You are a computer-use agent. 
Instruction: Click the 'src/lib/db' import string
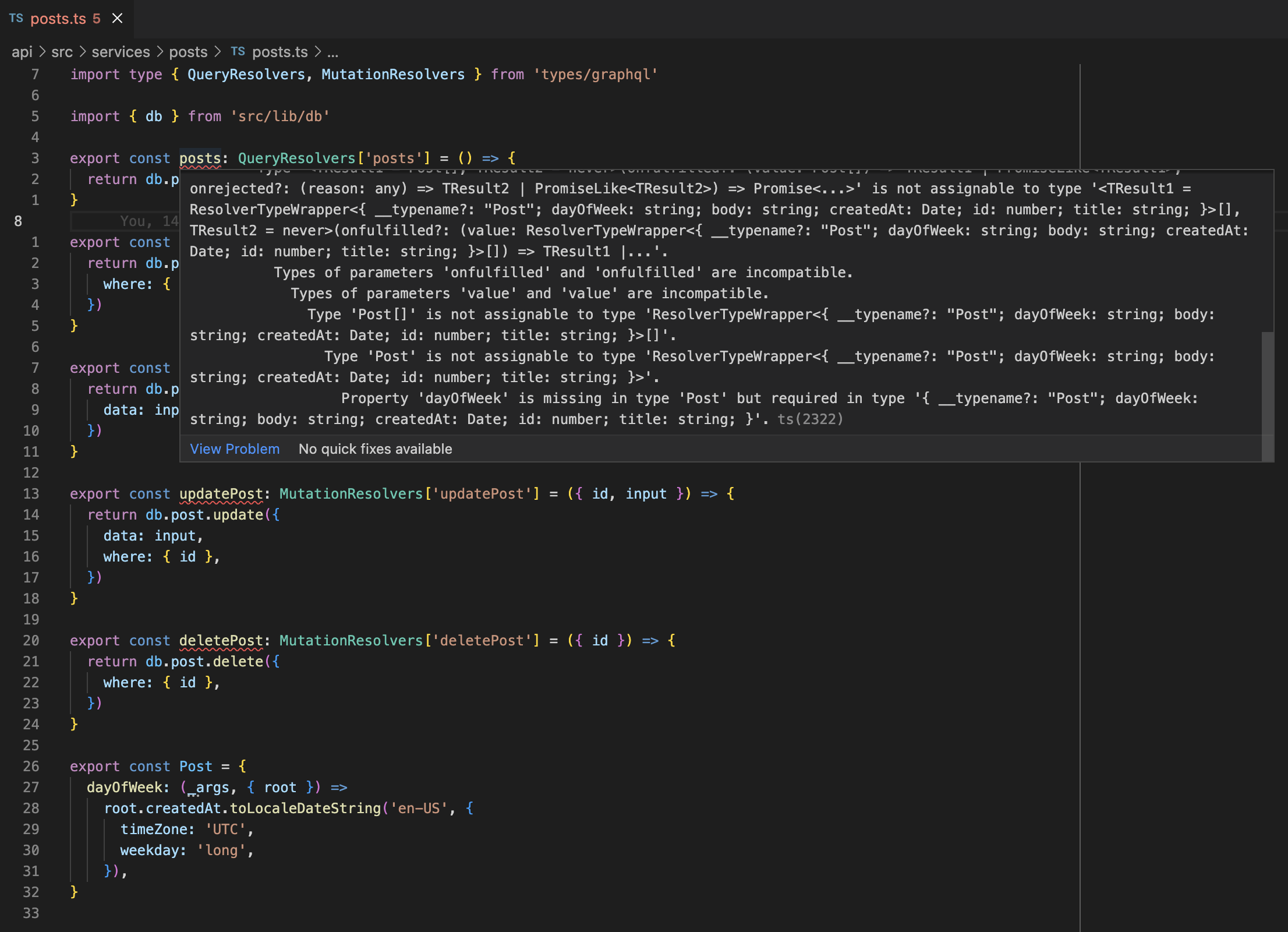[x=280, y=116]
